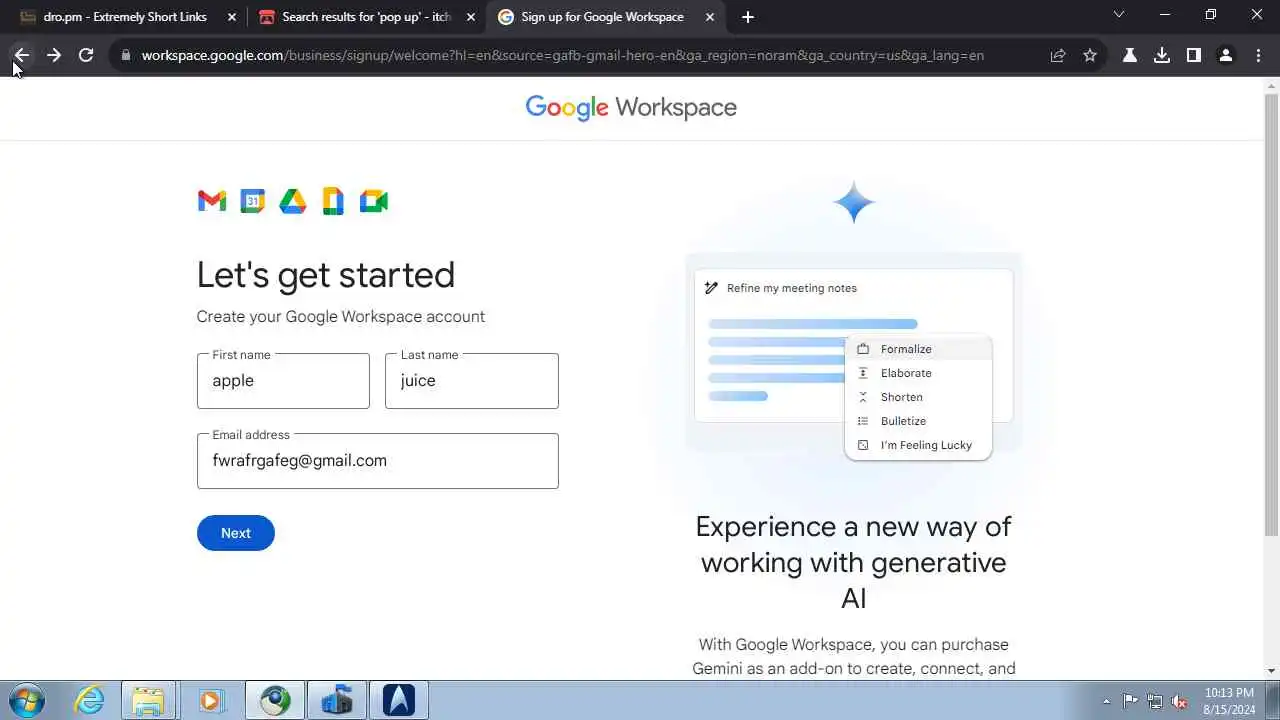Screen dimensions: 1280x720
Task: Close the Sign up for Google Workspace tab
Action: [x=710, y=17]
